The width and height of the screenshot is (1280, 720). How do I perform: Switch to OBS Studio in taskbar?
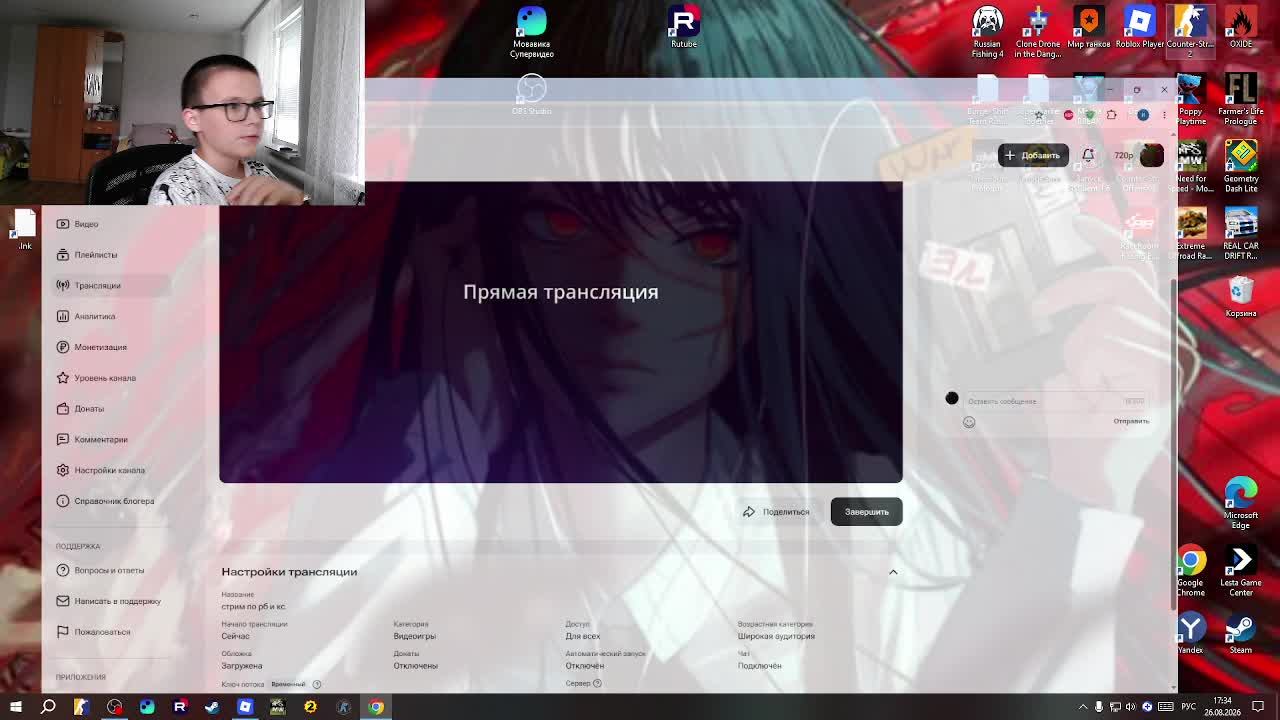(115, 707)
